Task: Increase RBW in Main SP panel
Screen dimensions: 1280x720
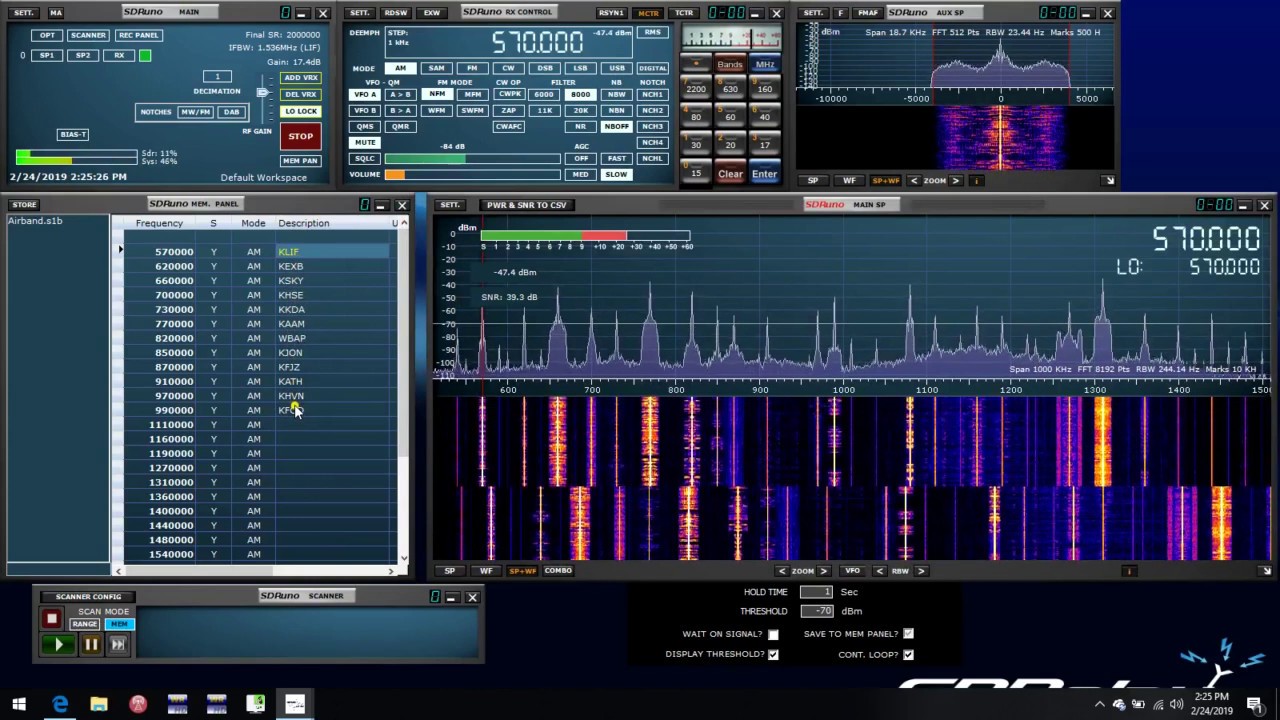Action: click(x=921, y=571)
